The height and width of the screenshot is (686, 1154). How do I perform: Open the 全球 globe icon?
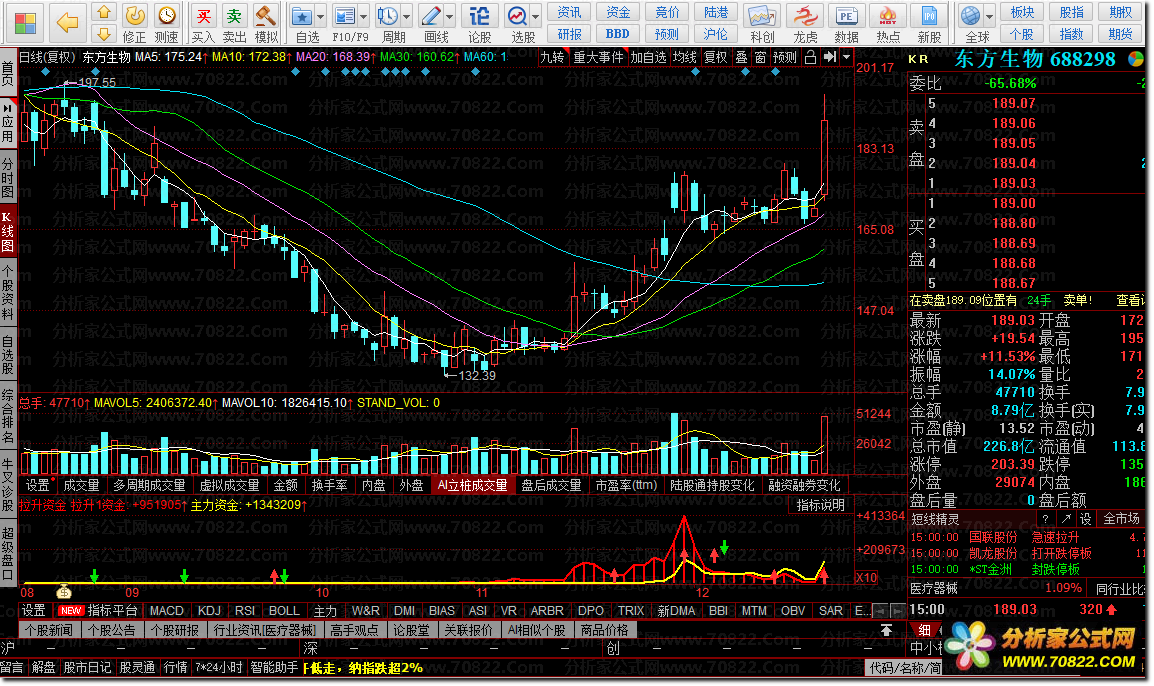coord(971,15)
